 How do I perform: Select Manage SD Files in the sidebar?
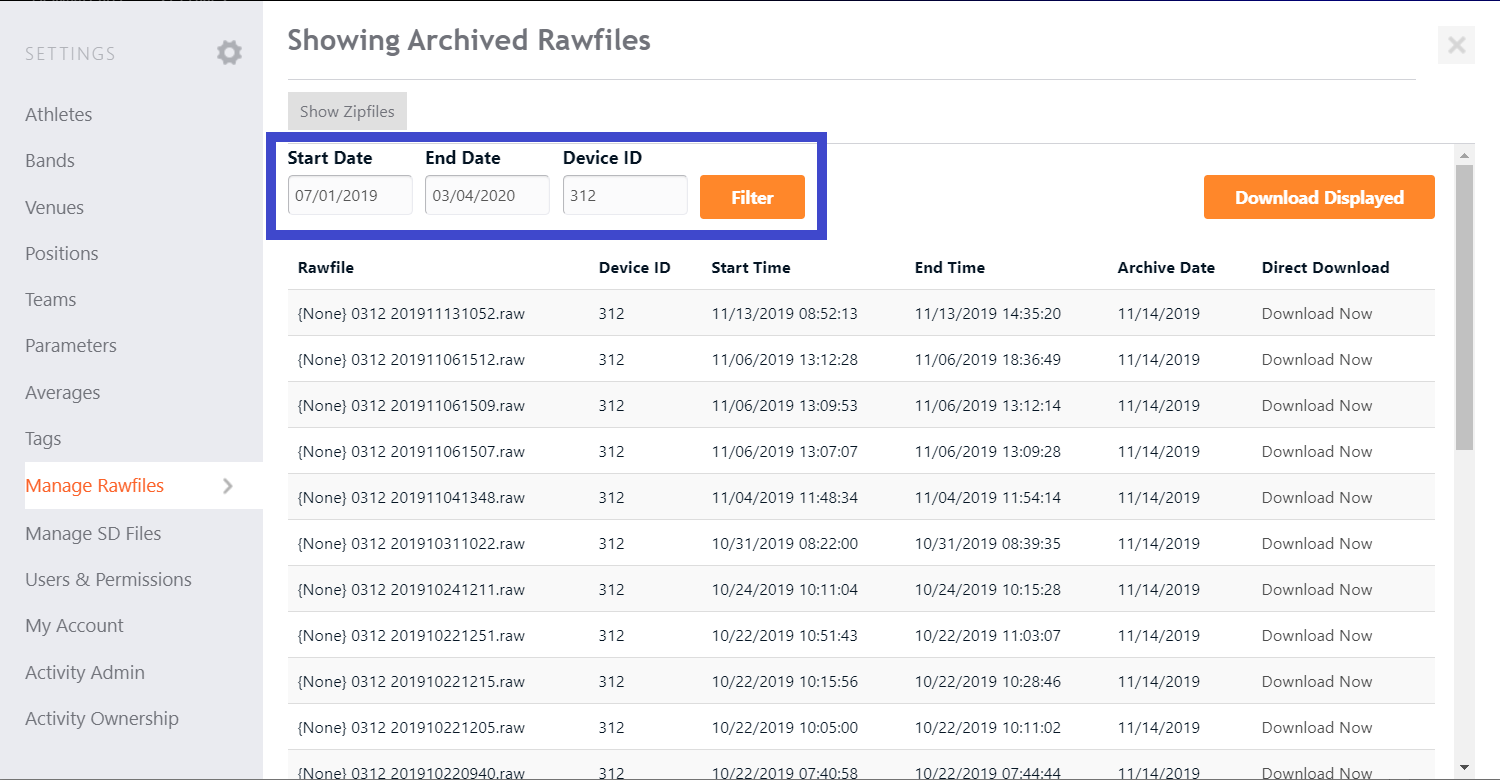(x=93, y=533)
